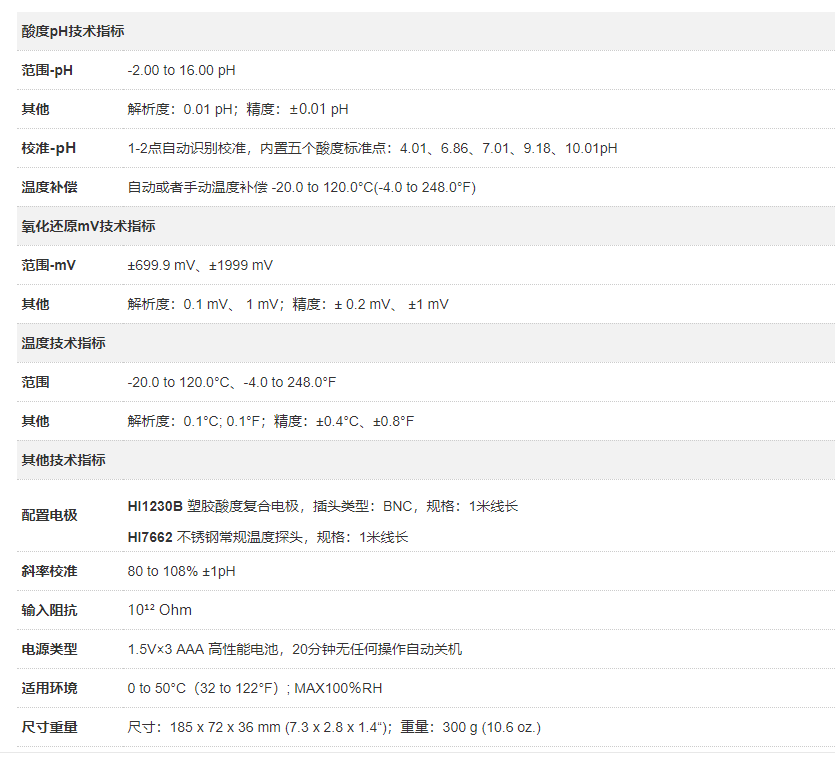Select the 配置电极 row label
Screen dimensions: 835x760
pyautogui.click(x=49, y=516)
